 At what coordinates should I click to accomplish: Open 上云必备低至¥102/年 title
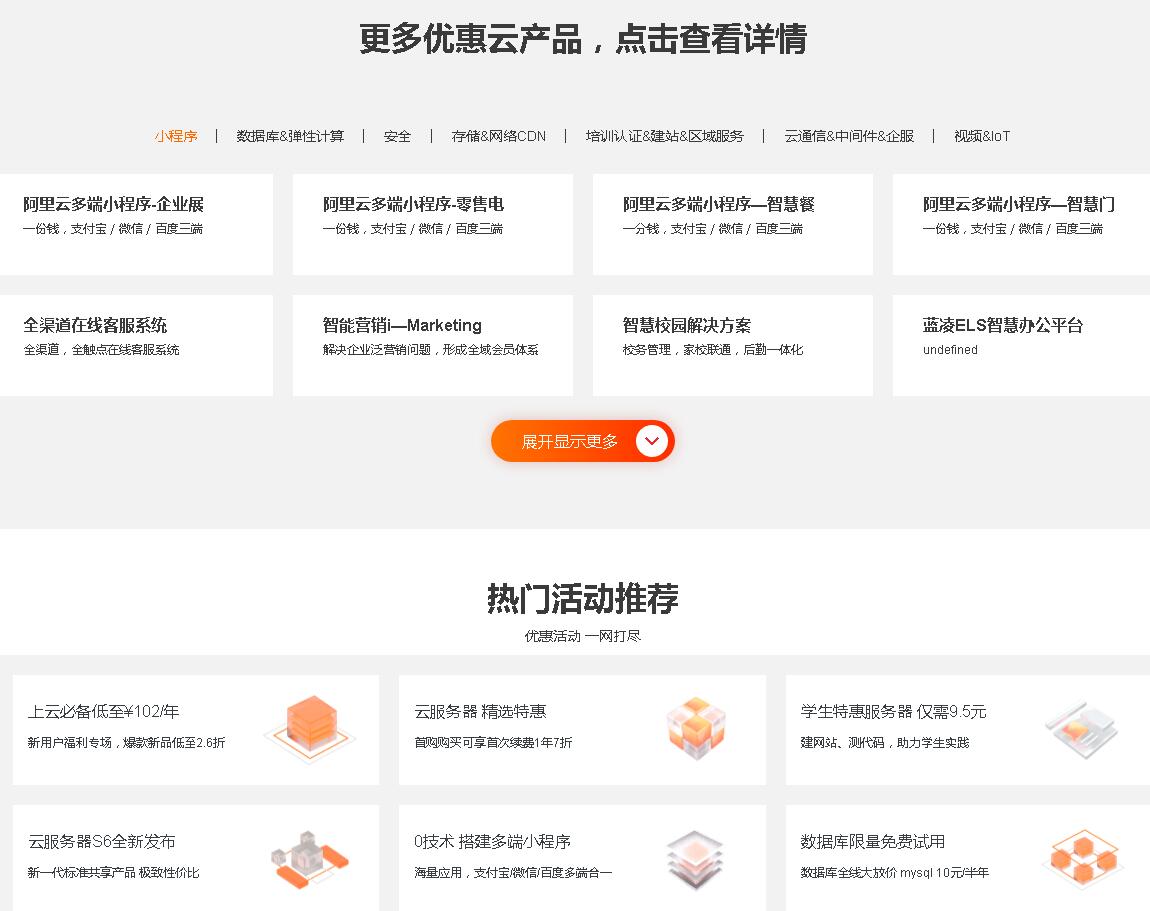[103, 711]
